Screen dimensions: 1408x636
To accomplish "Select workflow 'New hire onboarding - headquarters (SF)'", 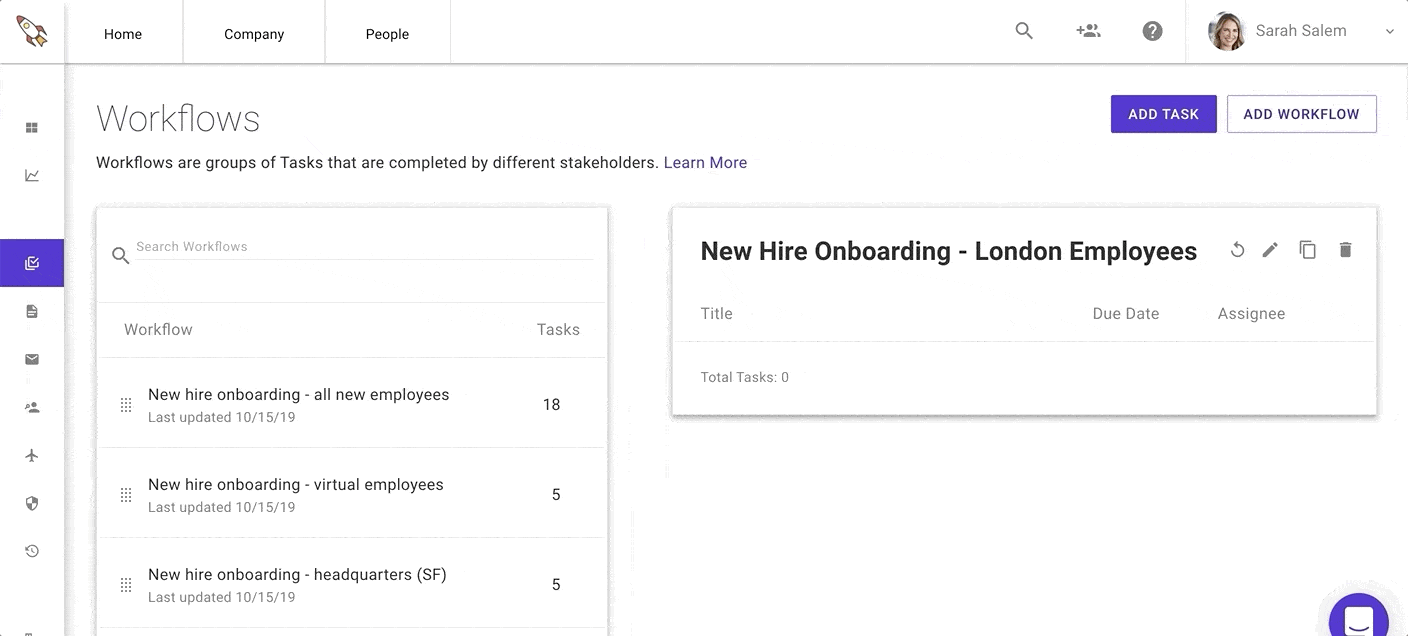I will pos(352,583).
